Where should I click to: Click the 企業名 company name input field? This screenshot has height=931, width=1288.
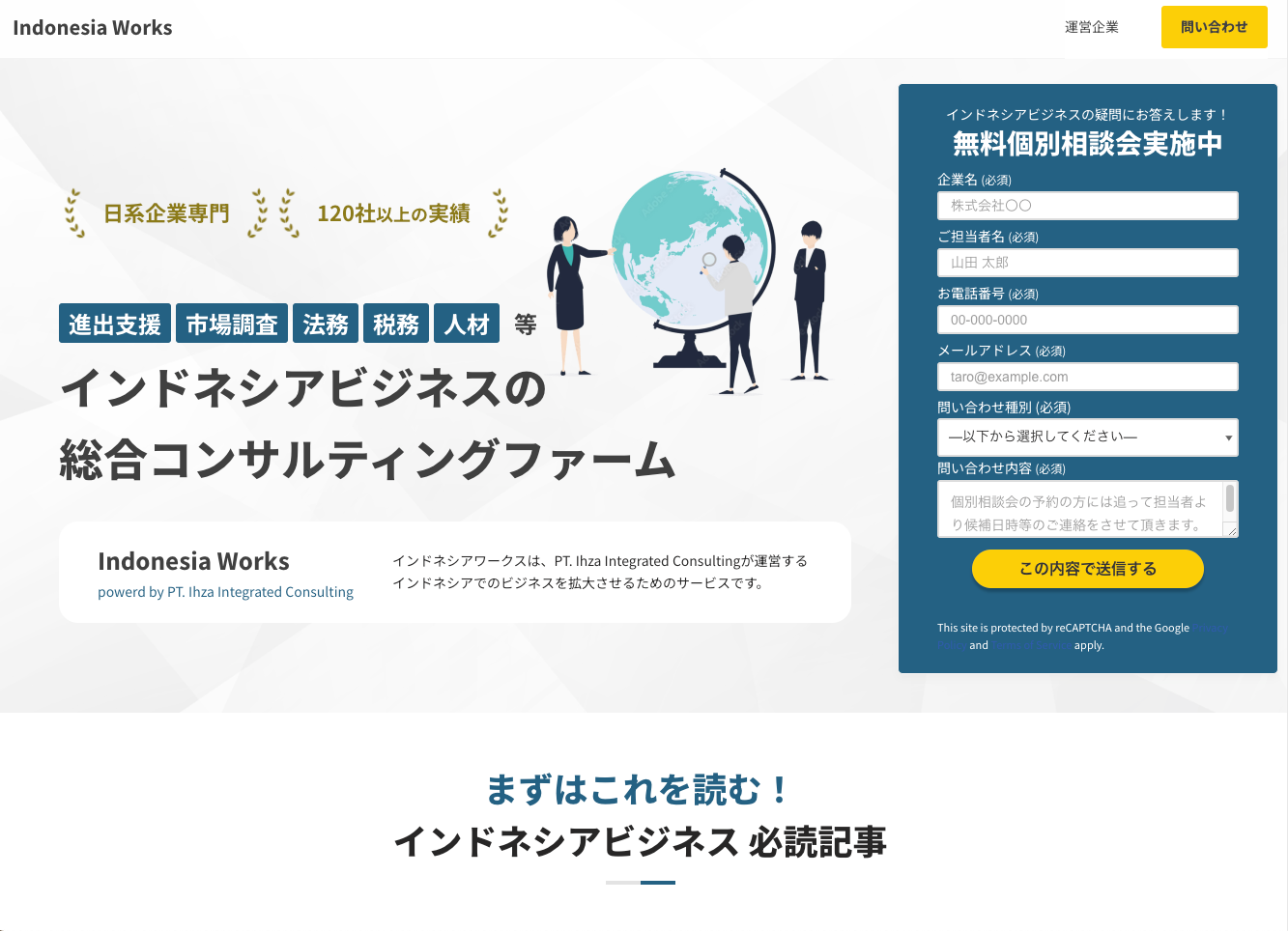1087,205
